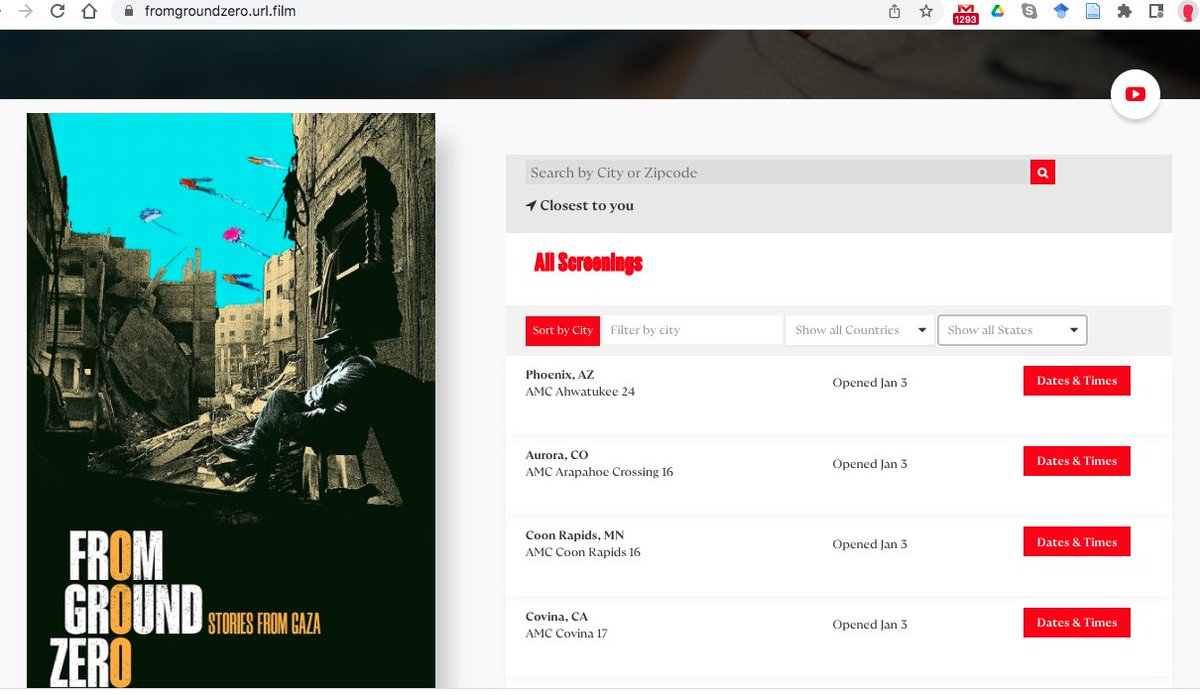Click the Sort by City button
This screenshot has height=695, width=1200.
pyautogui.click(x=563, y=331)
